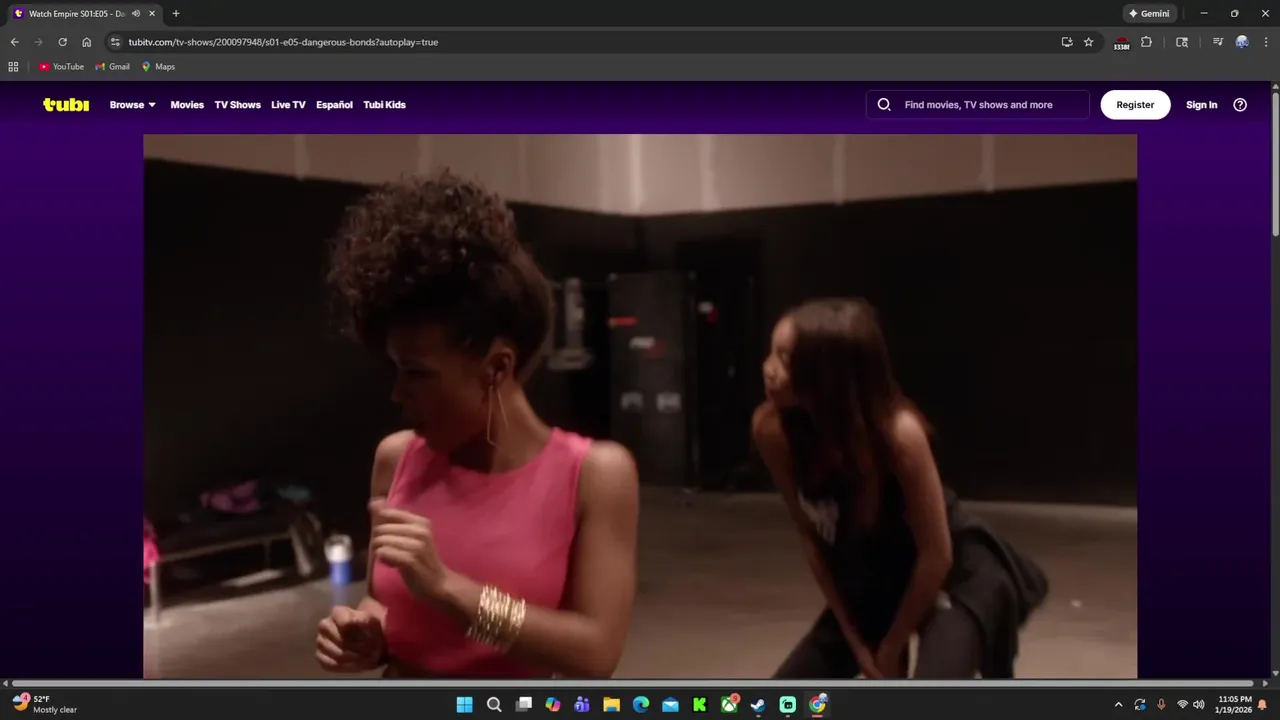Go to the Movies section
Viewport: 1280px width, 720px height.
pyautogui.click(x=187, y=105)
